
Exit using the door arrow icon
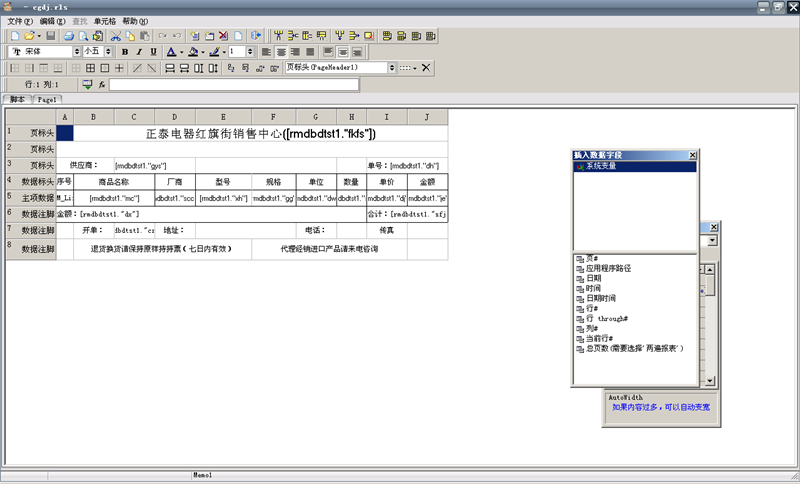256,36
